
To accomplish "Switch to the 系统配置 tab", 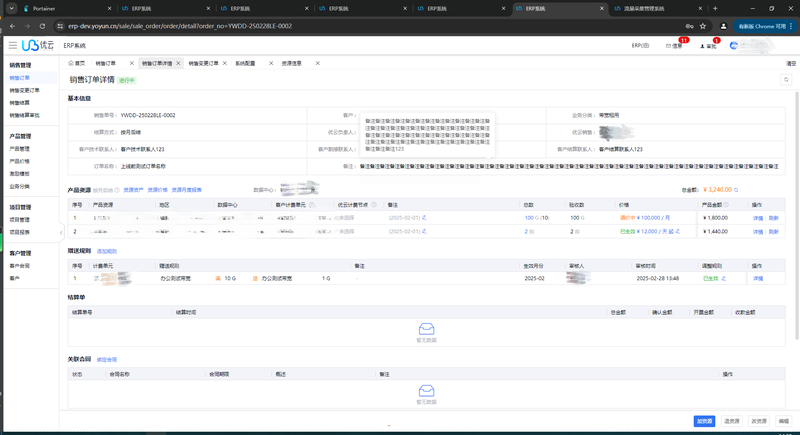I will point(245,63).
